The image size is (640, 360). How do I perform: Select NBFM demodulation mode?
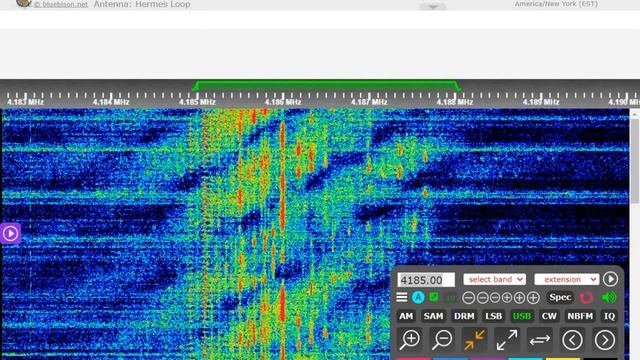pyautogui.click(x=580, y=316)
